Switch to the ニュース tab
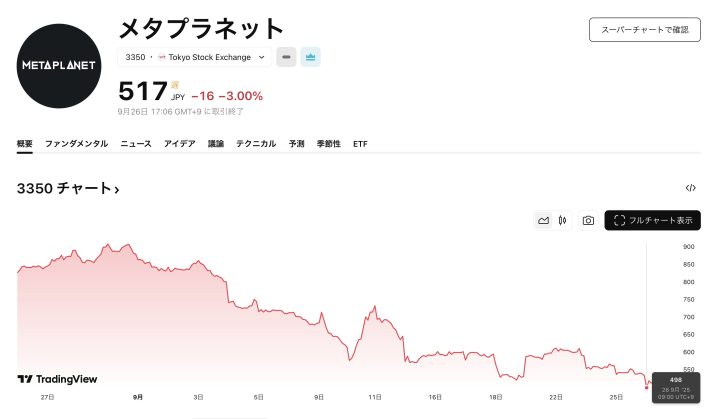The width and height of the screenshot is (720, 419). pyautogui.click(x=136, y=144)
